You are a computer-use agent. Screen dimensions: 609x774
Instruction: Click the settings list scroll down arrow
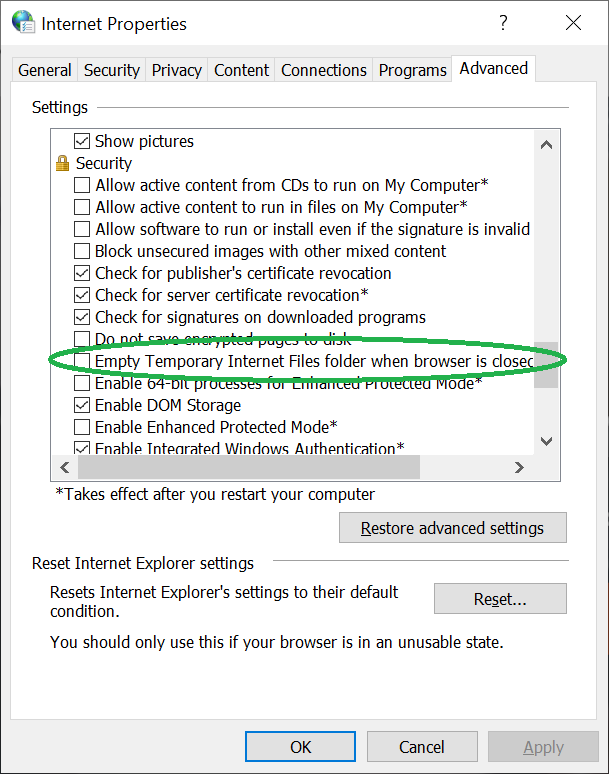[546, 441]
